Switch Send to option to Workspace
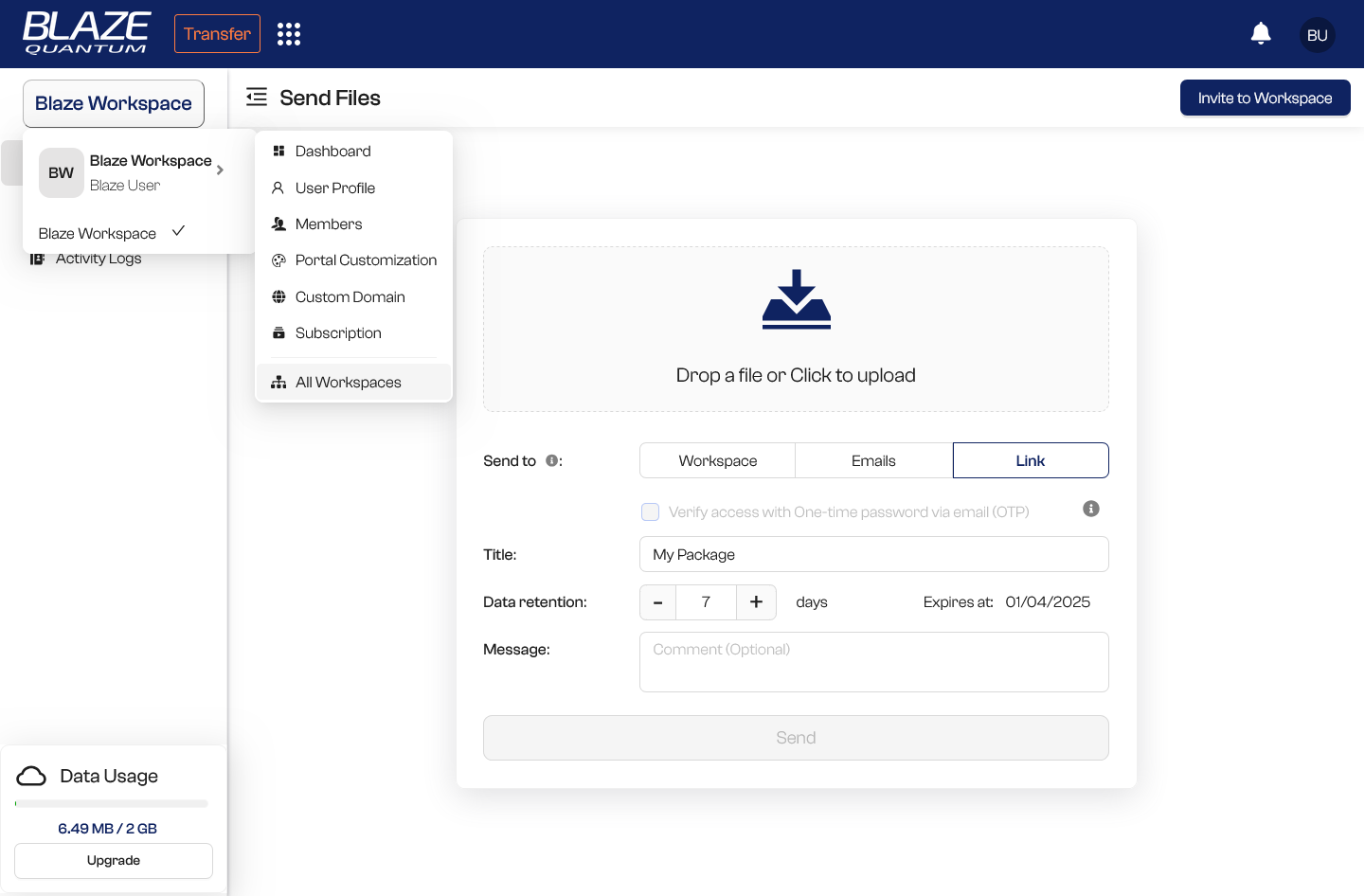 [x=718, y=460]
